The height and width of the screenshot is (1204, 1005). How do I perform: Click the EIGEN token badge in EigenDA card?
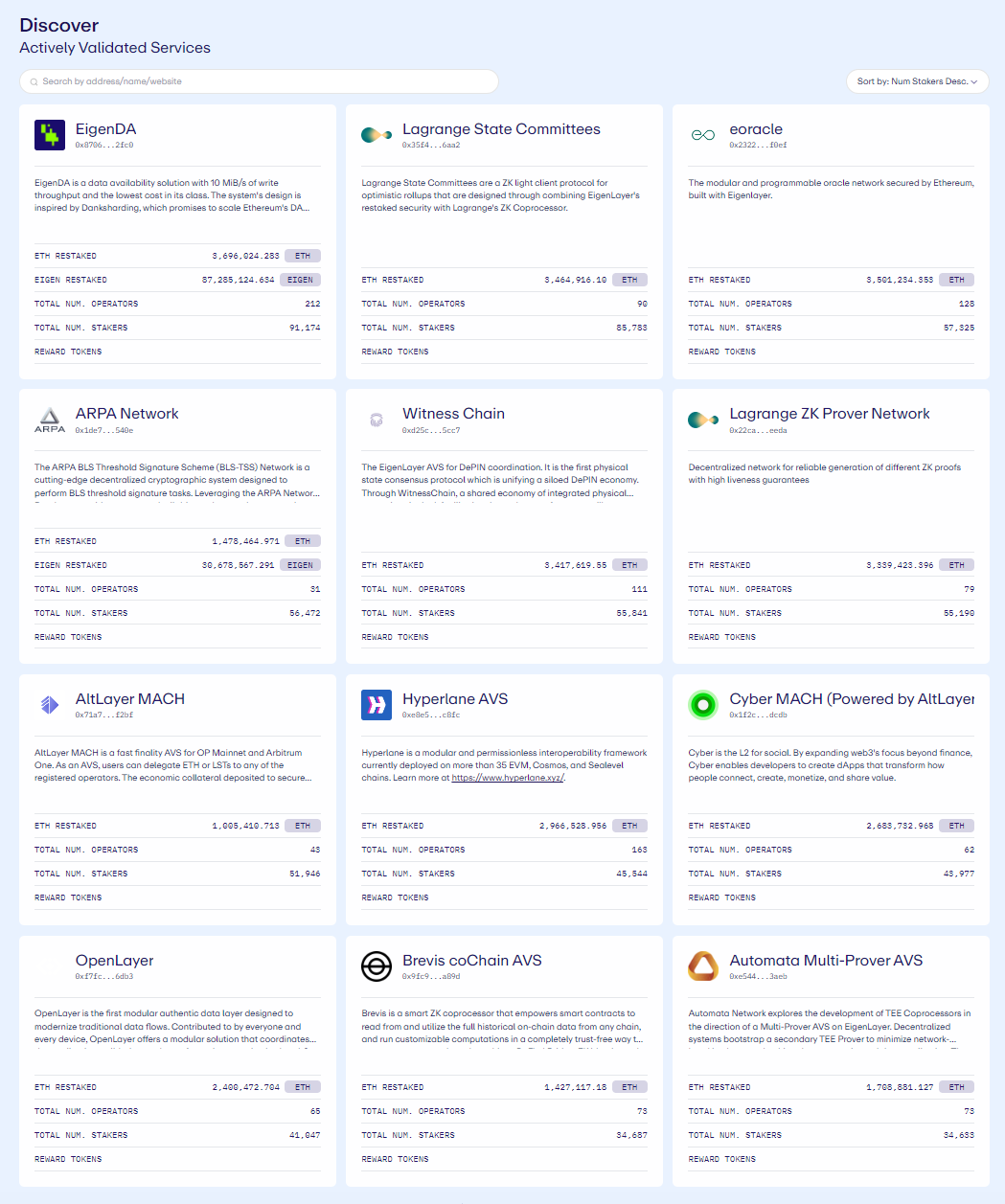pos(302,280)
